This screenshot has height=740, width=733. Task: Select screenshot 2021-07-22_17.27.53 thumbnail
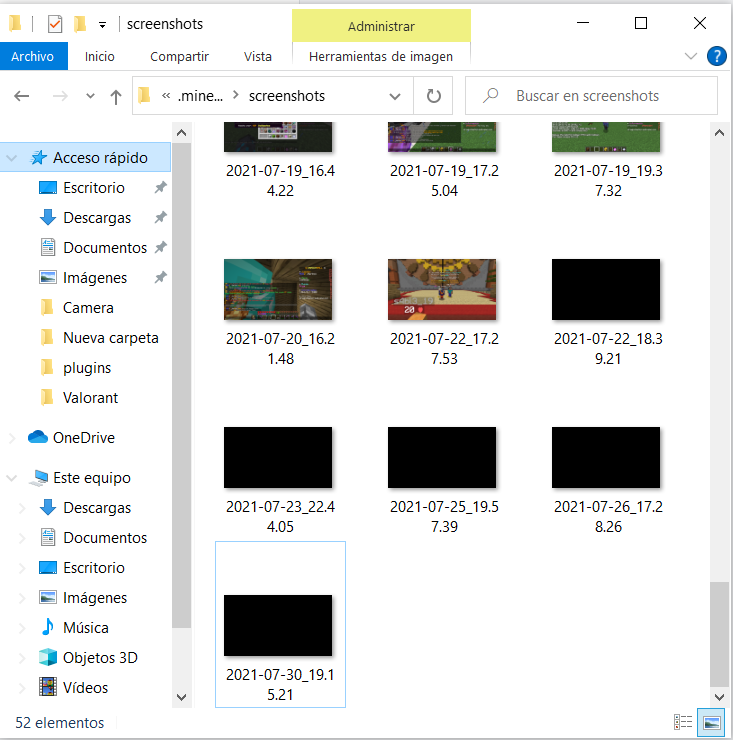(x=442, y=289)
